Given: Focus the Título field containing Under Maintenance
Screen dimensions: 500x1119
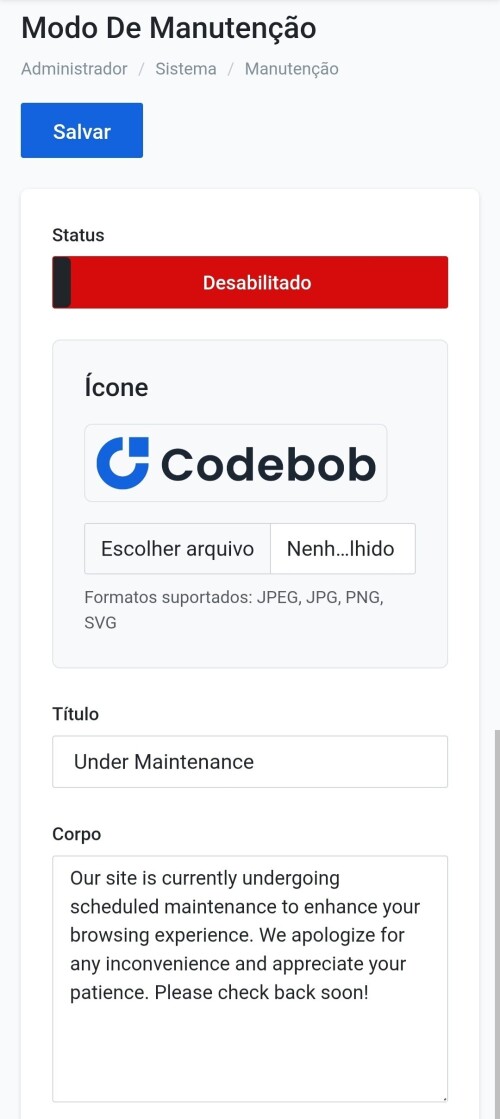Looking at the screenshot, I should [250, 761].
